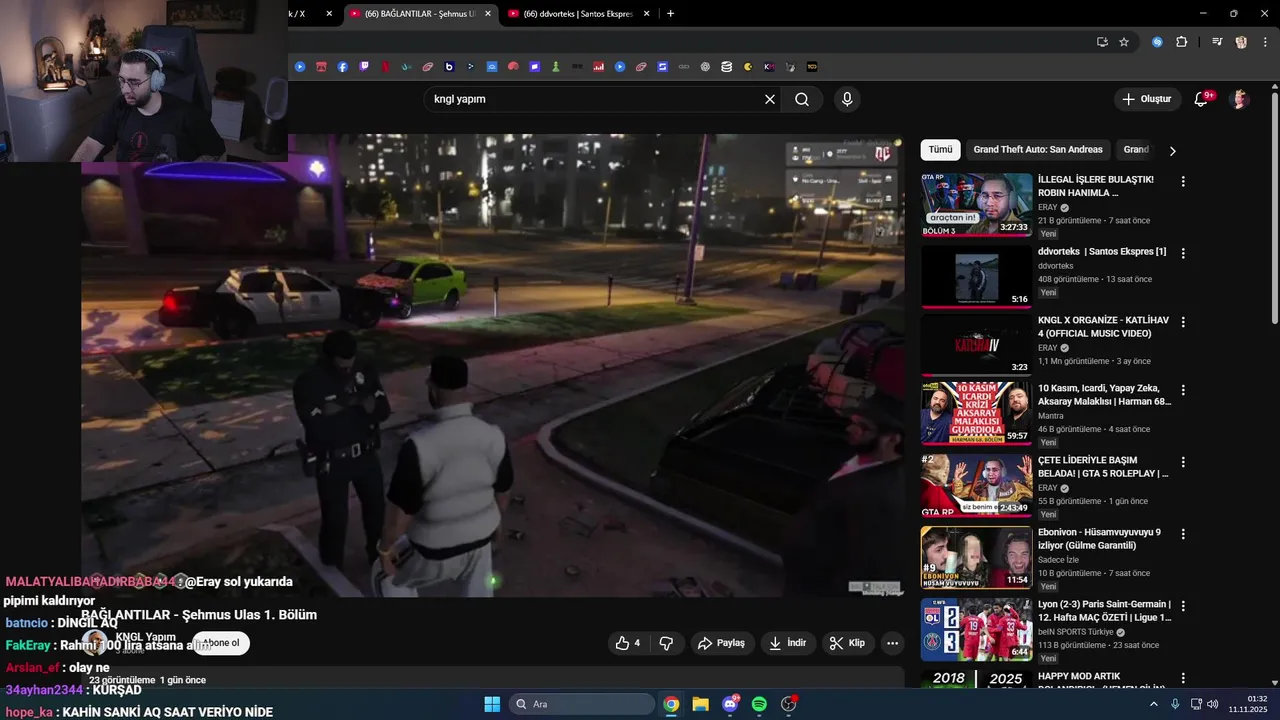Click the install app icon in the address bar
This screenshot has width=1280, height=720.
point(1102,42)
